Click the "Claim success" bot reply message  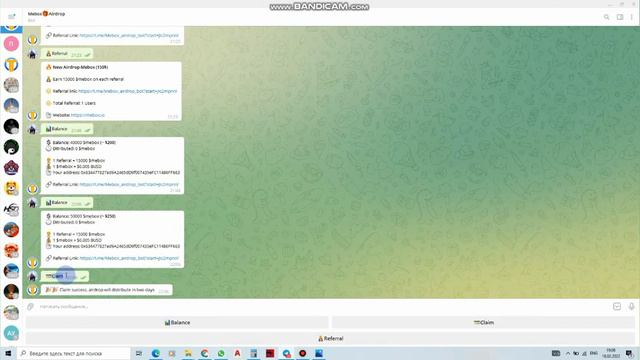pos(107,290)
